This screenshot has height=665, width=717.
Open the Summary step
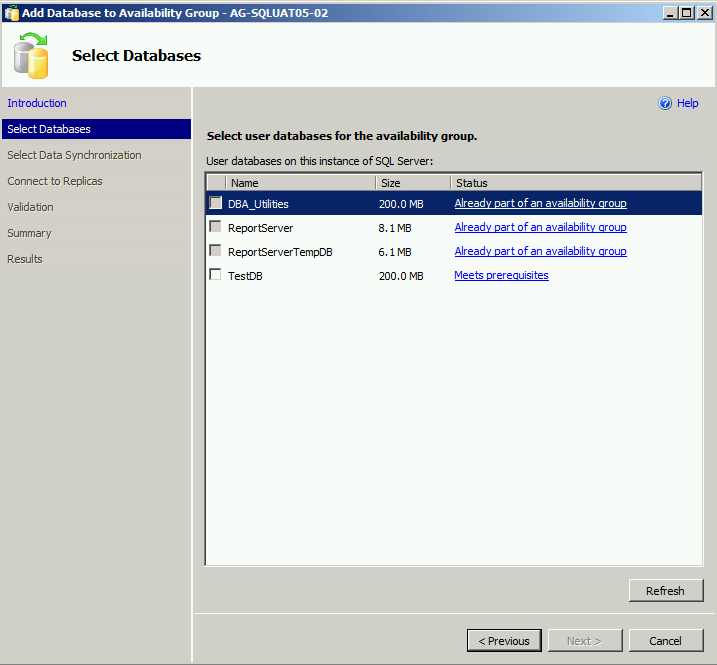point(29,233)
